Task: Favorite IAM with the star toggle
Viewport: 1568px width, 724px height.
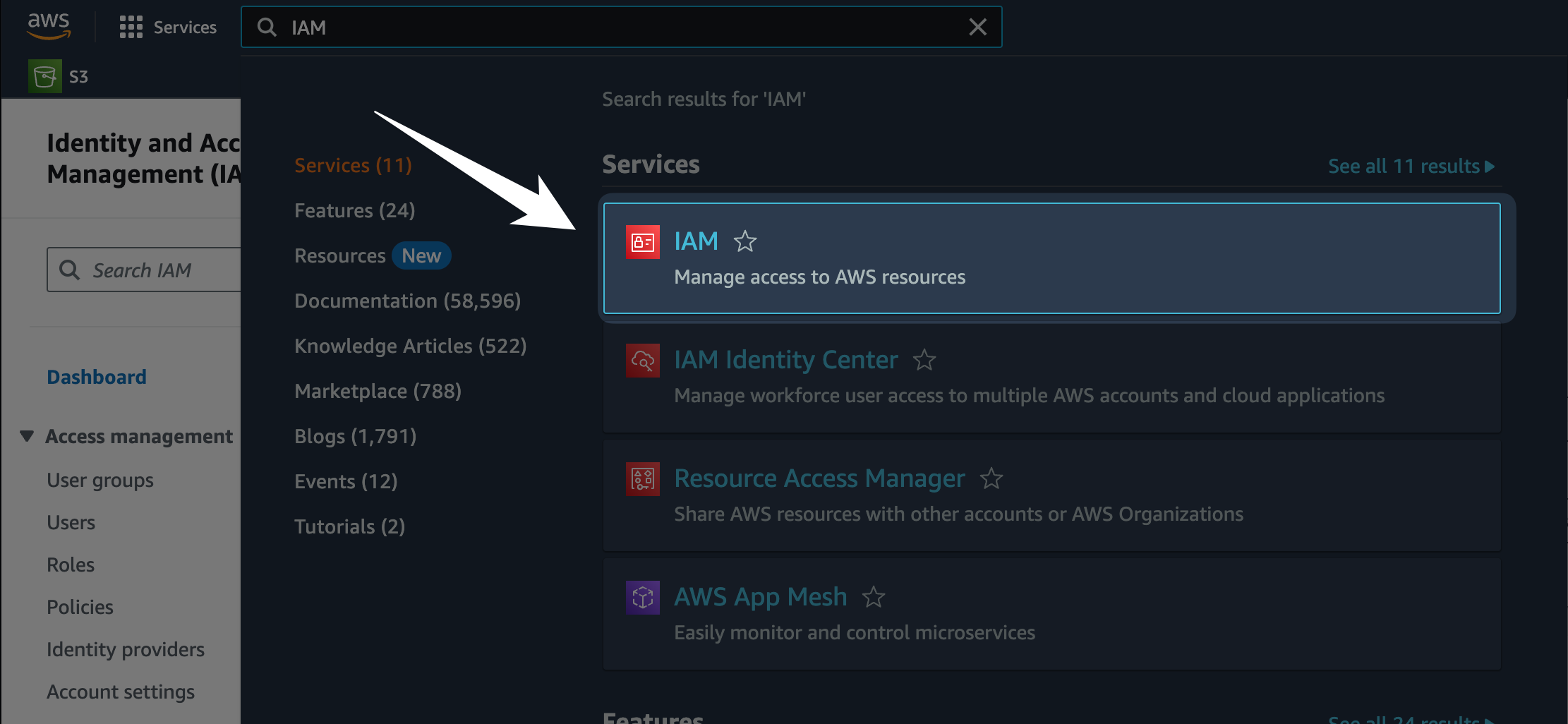Action: [744, 242]
